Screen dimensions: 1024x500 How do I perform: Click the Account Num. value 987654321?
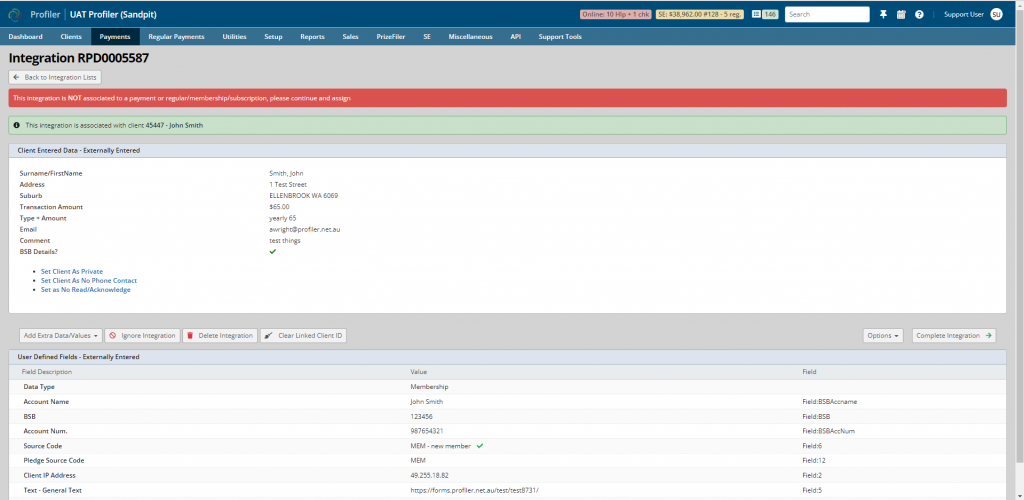pyautogui.click(x=426, y=431)
